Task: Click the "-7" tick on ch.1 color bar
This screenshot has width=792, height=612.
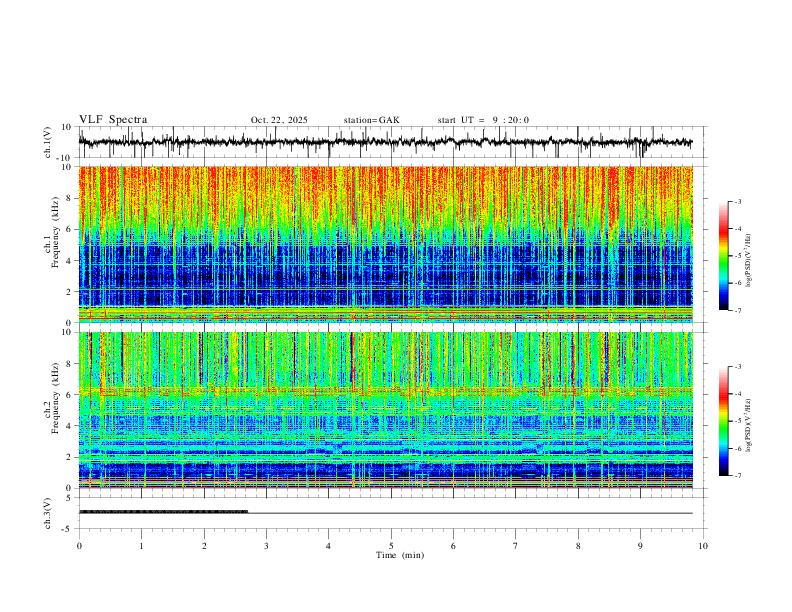Action: 737,311
